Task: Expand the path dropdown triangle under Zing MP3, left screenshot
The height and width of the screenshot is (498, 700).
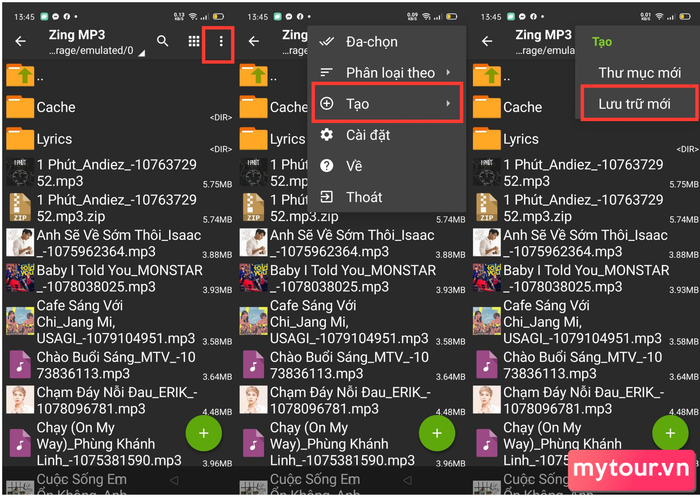Action: (142, 53)
